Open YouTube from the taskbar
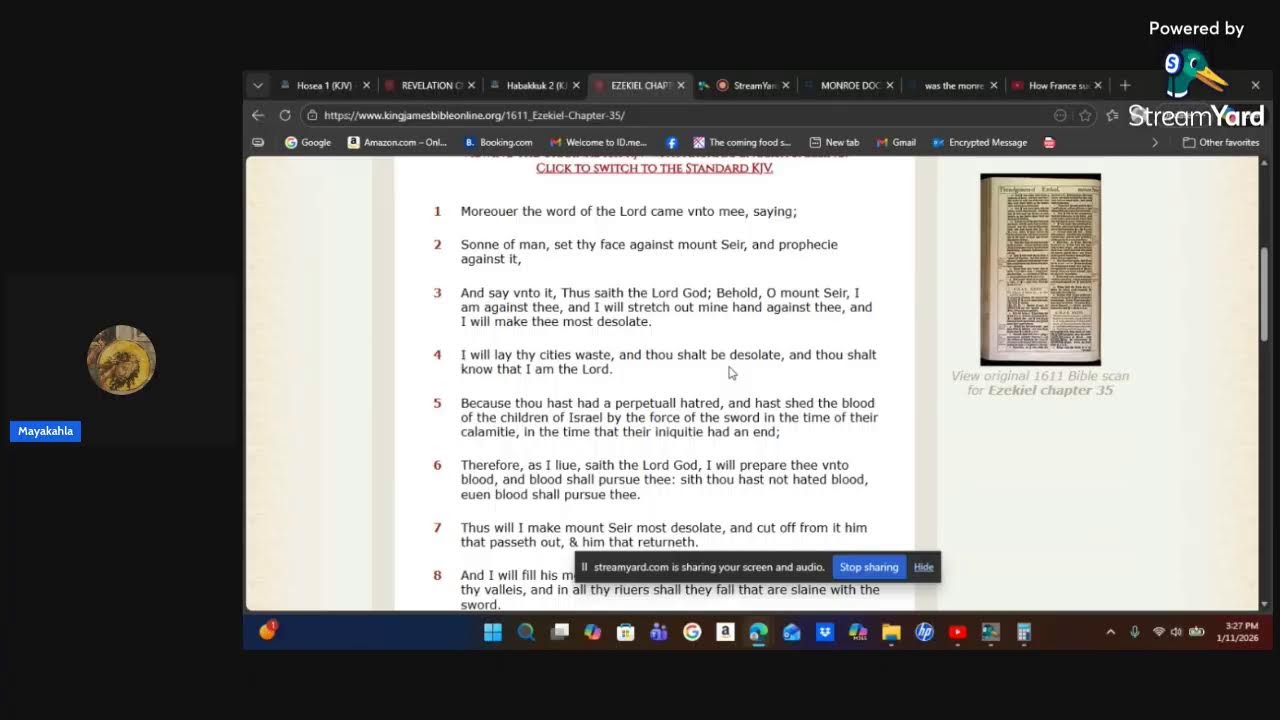 point(957,632)
